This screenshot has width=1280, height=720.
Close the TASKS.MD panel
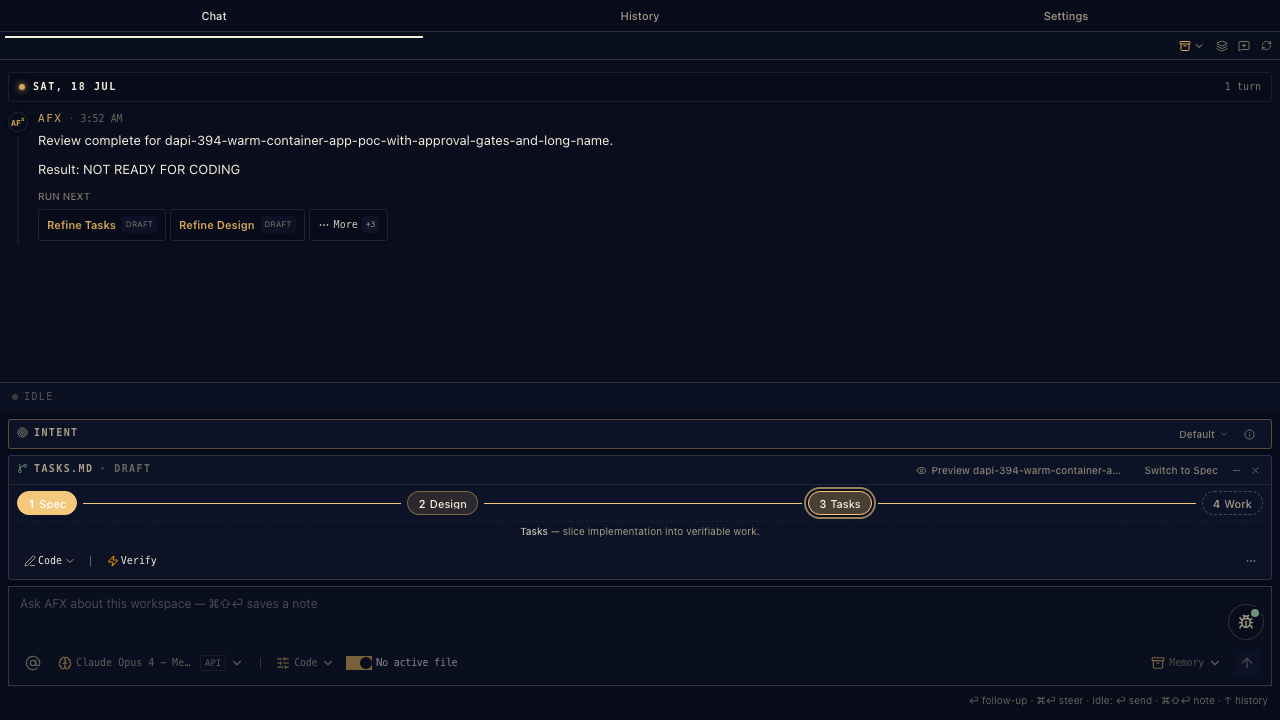[x=1255, y=470]
